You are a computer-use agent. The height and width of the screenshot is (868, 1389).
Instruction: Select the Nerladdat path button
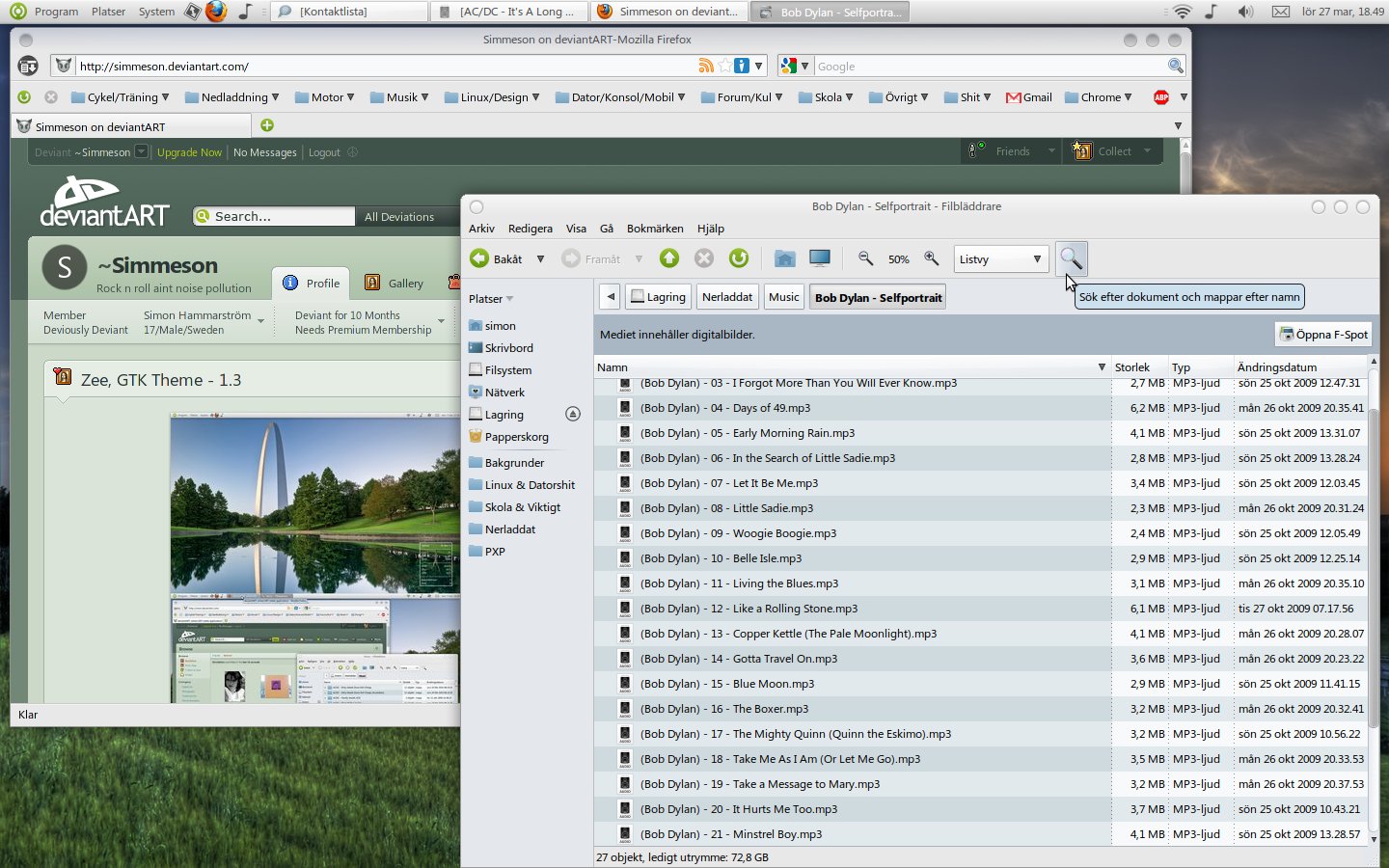727,297
